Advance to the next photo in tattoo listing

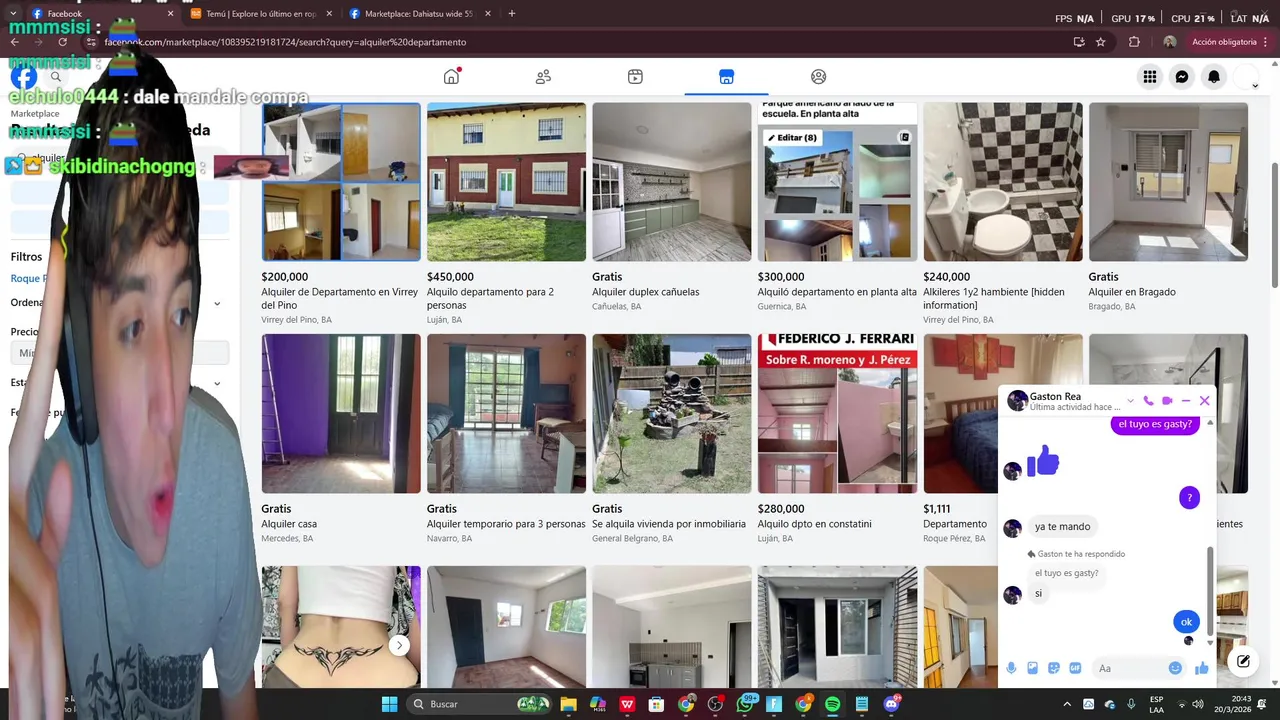point(399,645)
